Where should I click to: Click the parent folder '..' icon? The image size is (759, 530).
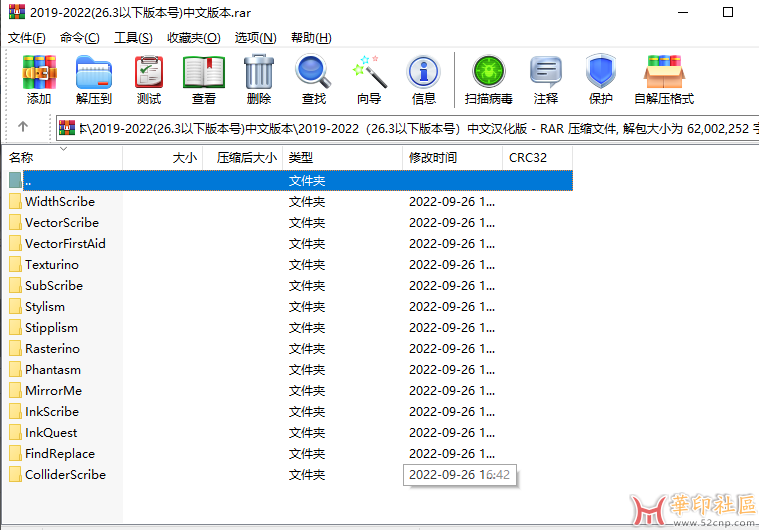tap(15, 180)
